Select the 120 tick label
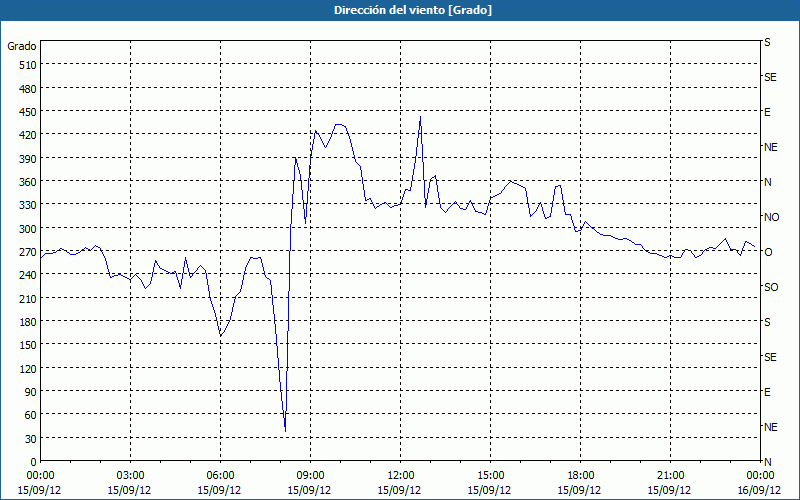800x500 pixels. 28,368
